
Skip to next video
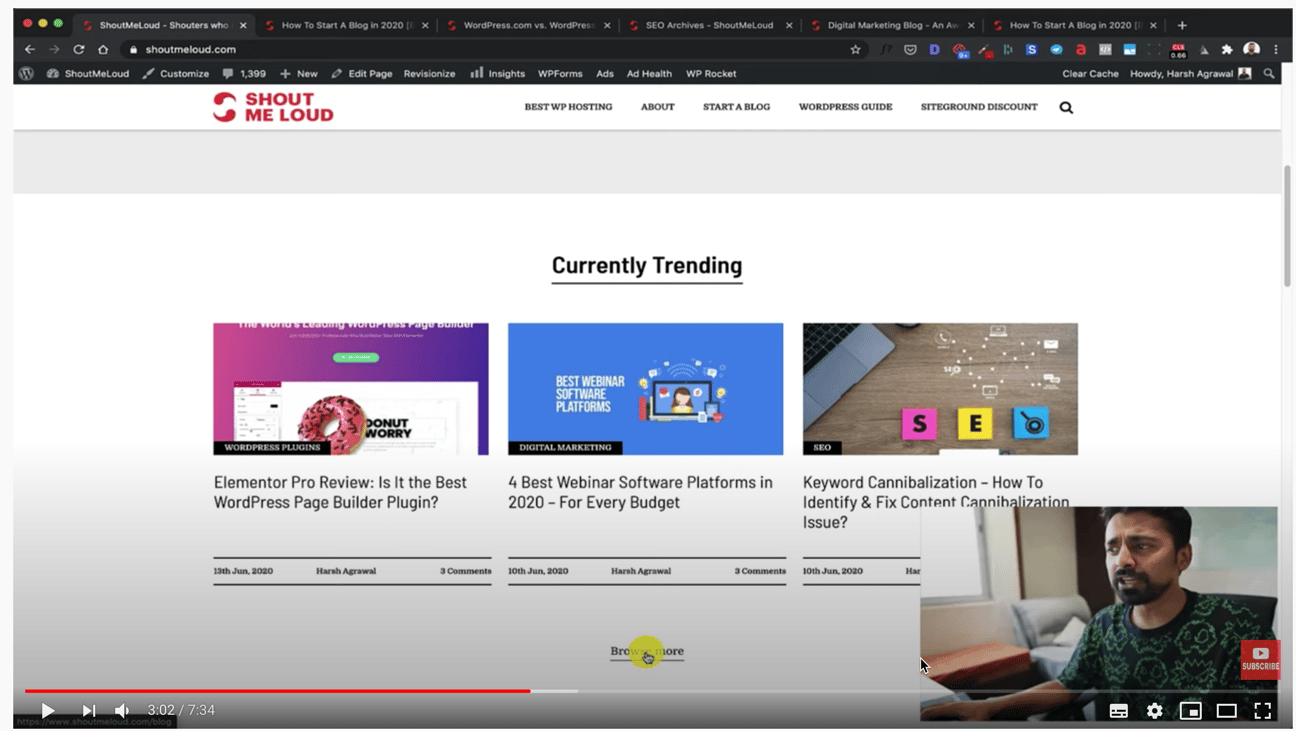coord(89,710)
